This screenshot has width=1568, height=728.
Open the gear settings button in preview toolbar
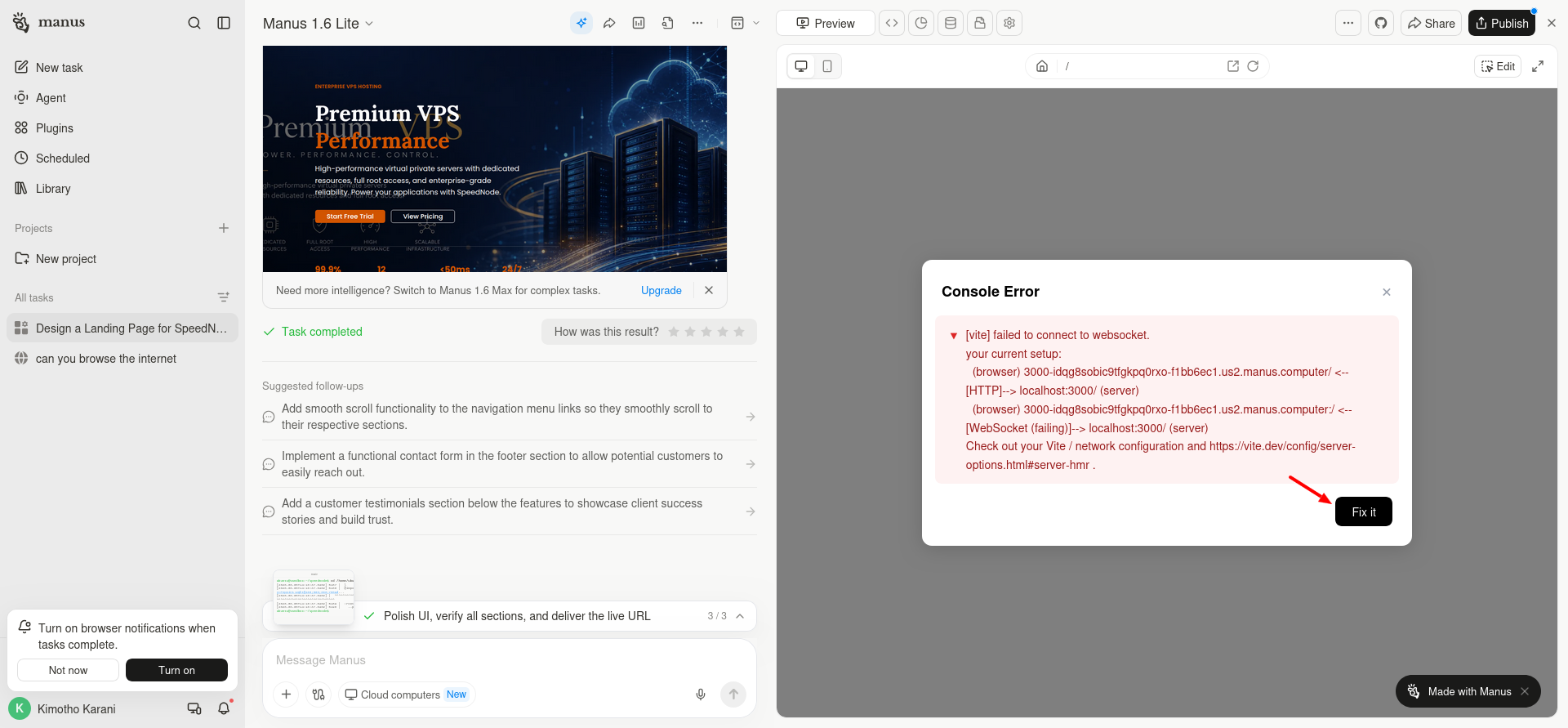(x=1009, y=23)
